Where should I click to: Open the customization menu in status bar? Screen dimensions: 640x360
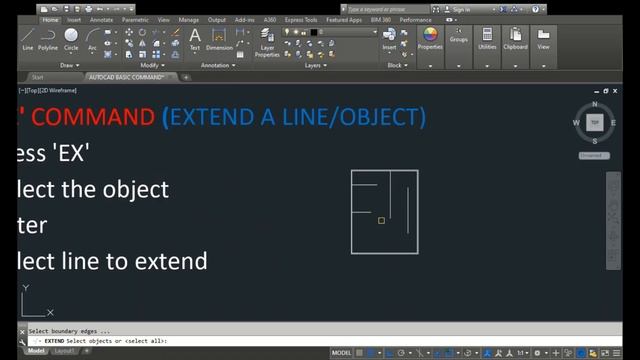click(617, 353)
